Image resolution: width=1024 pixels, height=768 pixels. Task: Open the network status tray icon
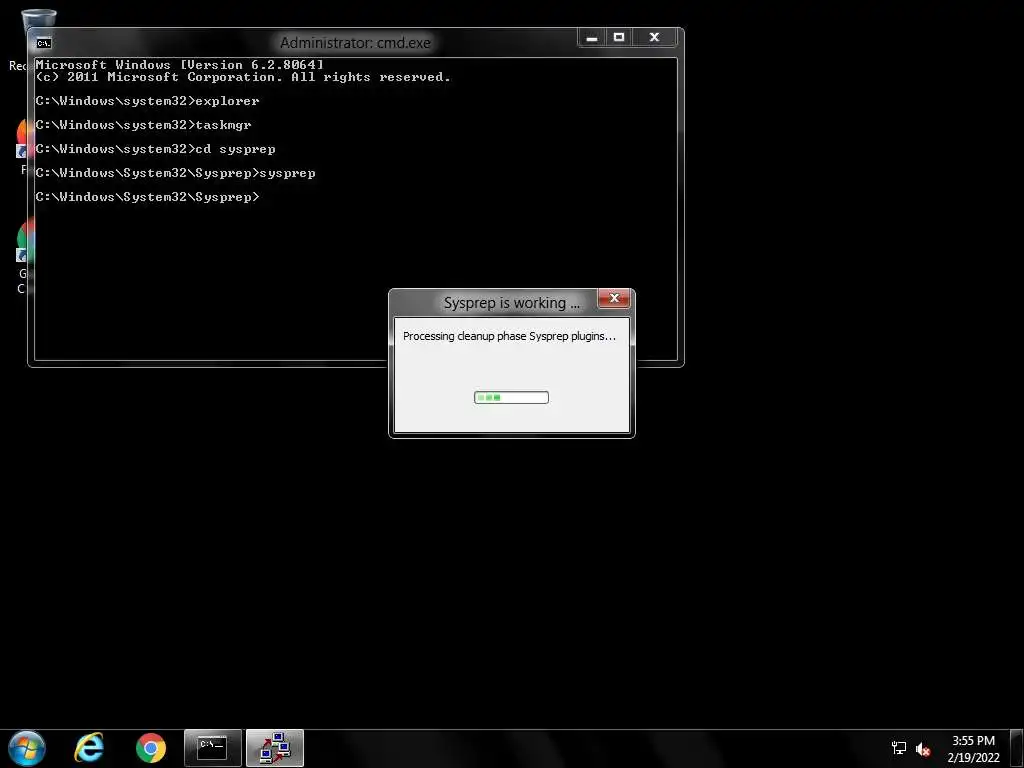899,748
